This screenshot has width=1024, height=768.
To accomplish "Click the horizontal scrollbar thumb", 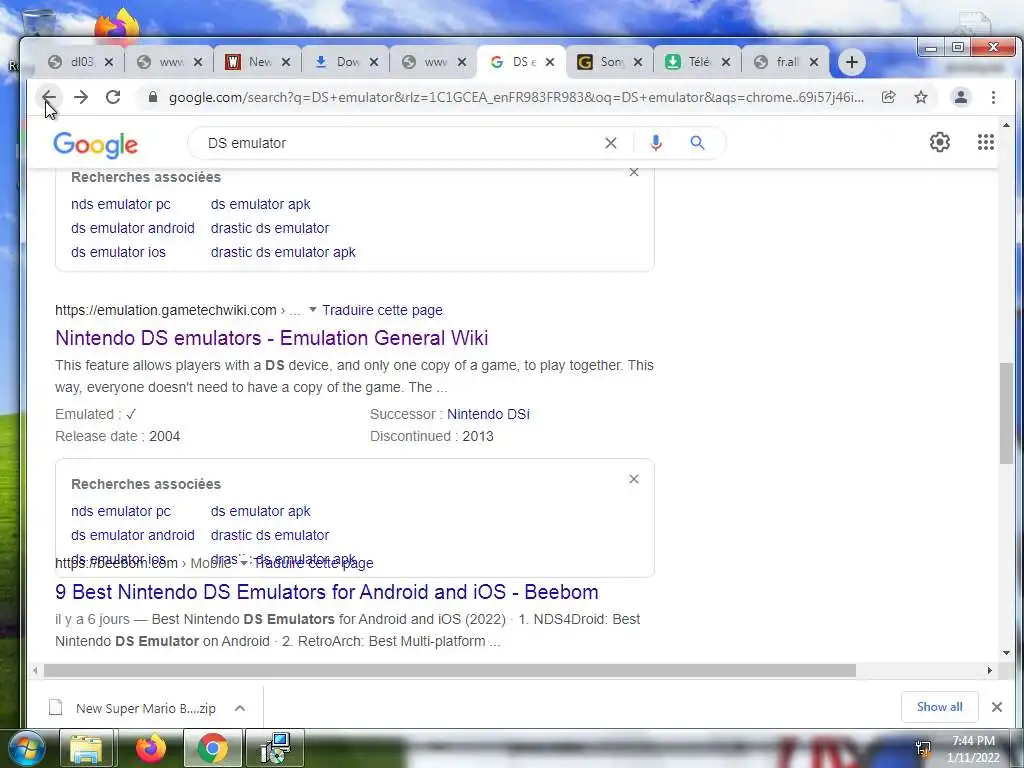I will pos(449,670).
